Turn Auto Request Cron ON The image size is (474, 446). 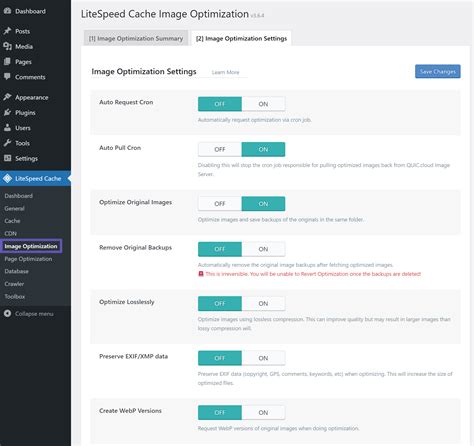(x=263, y=104)
